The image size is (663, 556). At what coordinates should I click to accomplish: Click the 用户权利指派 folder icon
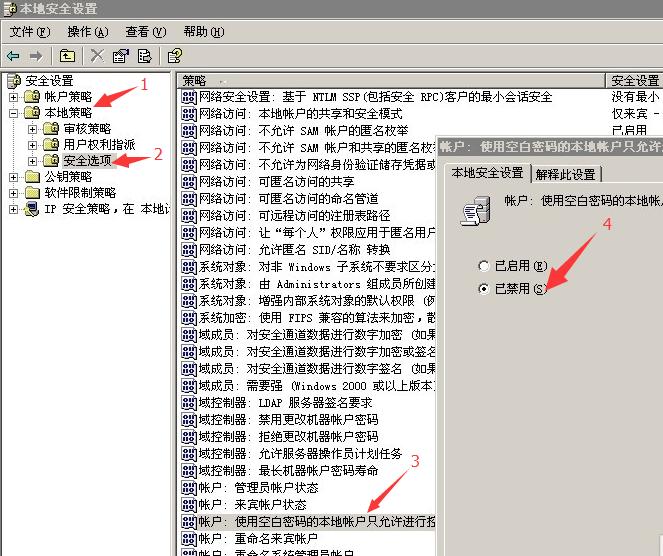[x=51, y=145]
